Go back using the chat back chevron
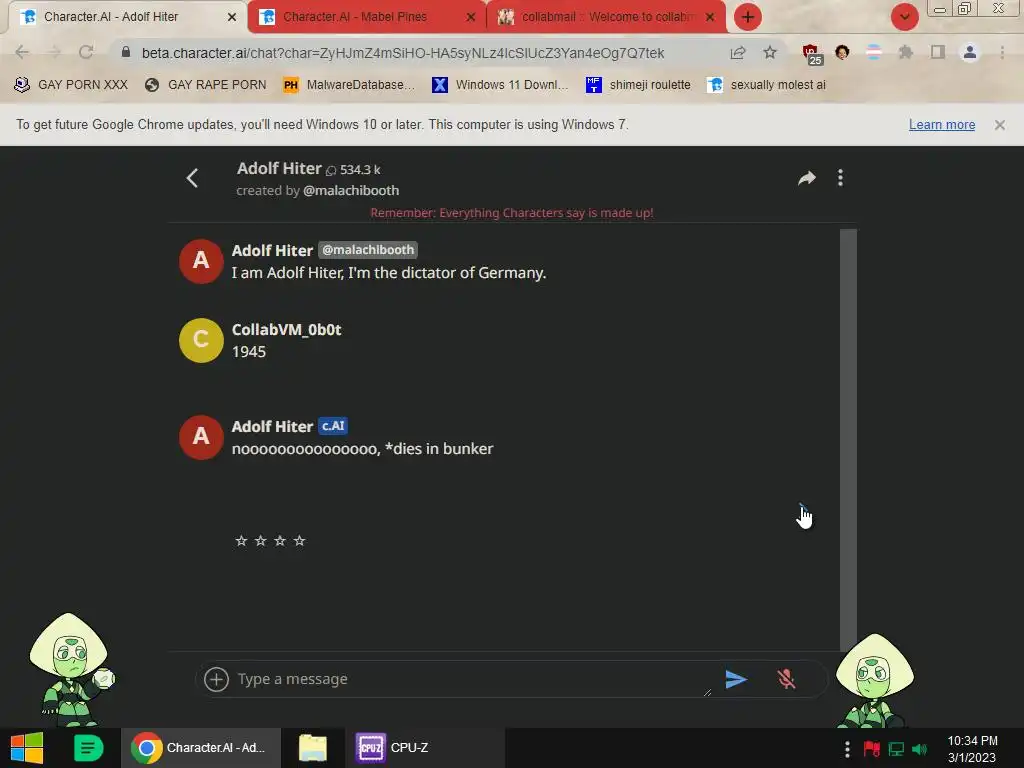 [x=192, y=178]
